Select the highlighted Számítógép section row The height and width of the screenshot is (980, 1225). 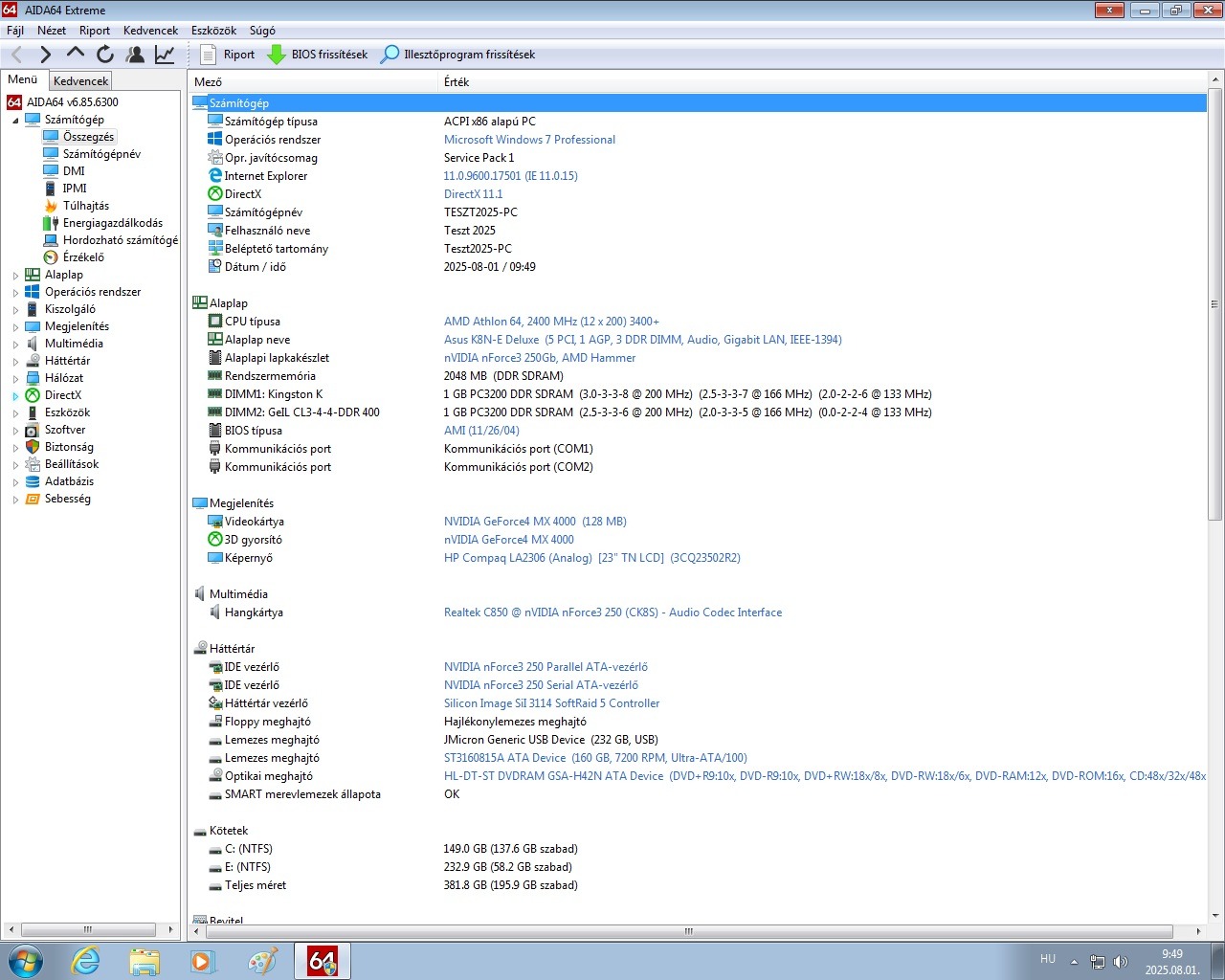click(x=698, y=103)
